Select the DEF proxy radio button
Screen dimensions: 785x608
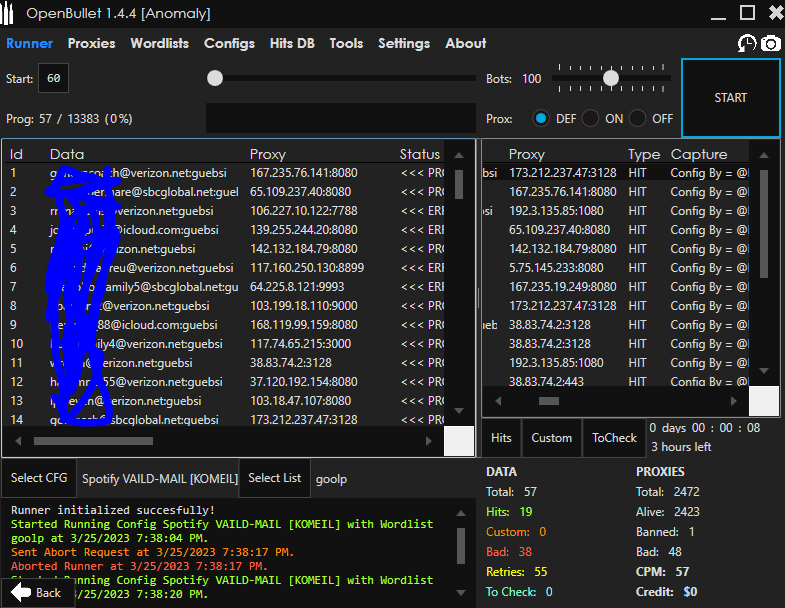tap(541, 118)
